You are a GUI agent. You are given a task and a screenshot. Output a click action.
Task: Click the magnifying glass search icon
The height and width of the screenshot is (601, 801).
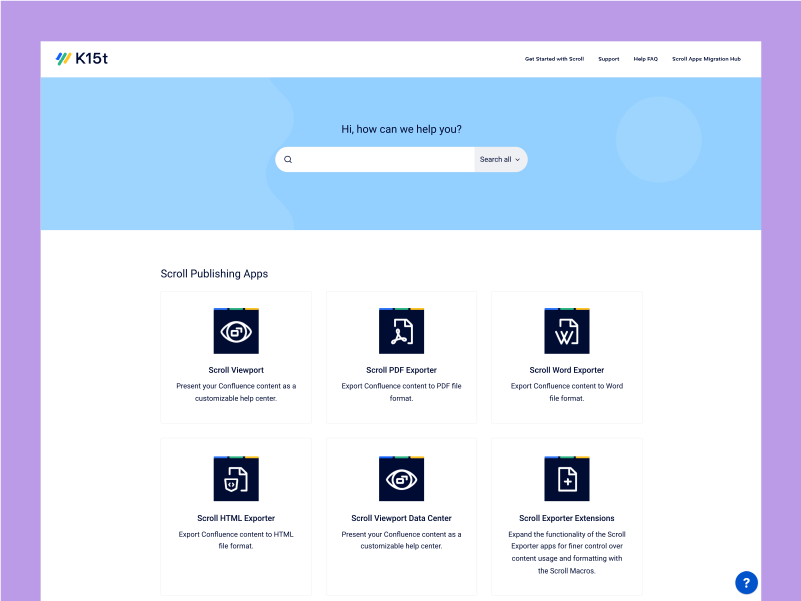(288, 159)
